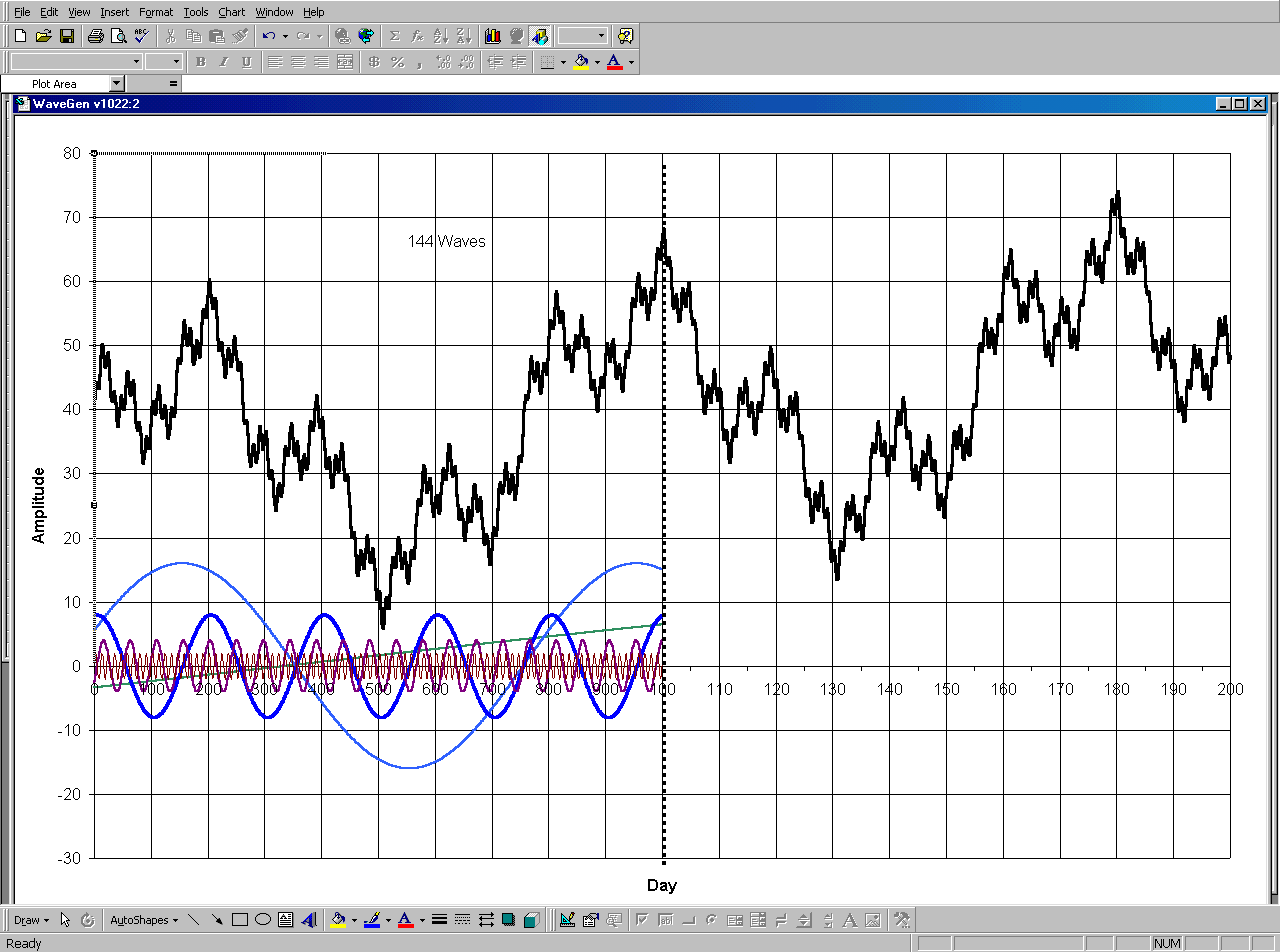Toggle Underline formatting
Screen dimensions: 1280x952
[x=246, y=62]
